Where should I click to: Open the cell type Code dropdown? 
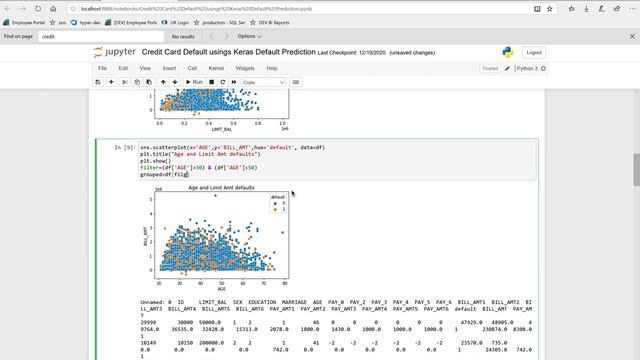[x=263, y=82]
